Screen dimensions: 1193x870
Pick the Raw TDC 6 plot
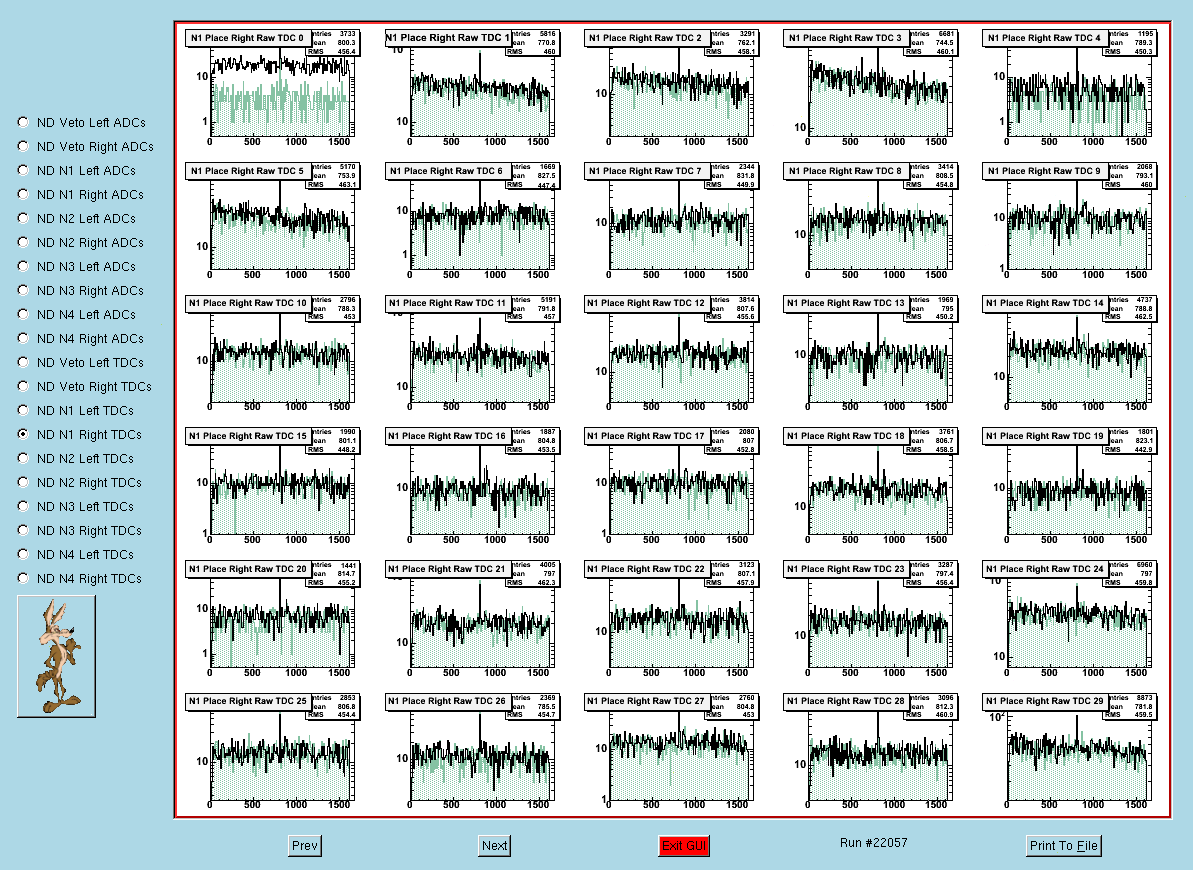point(471,219)
